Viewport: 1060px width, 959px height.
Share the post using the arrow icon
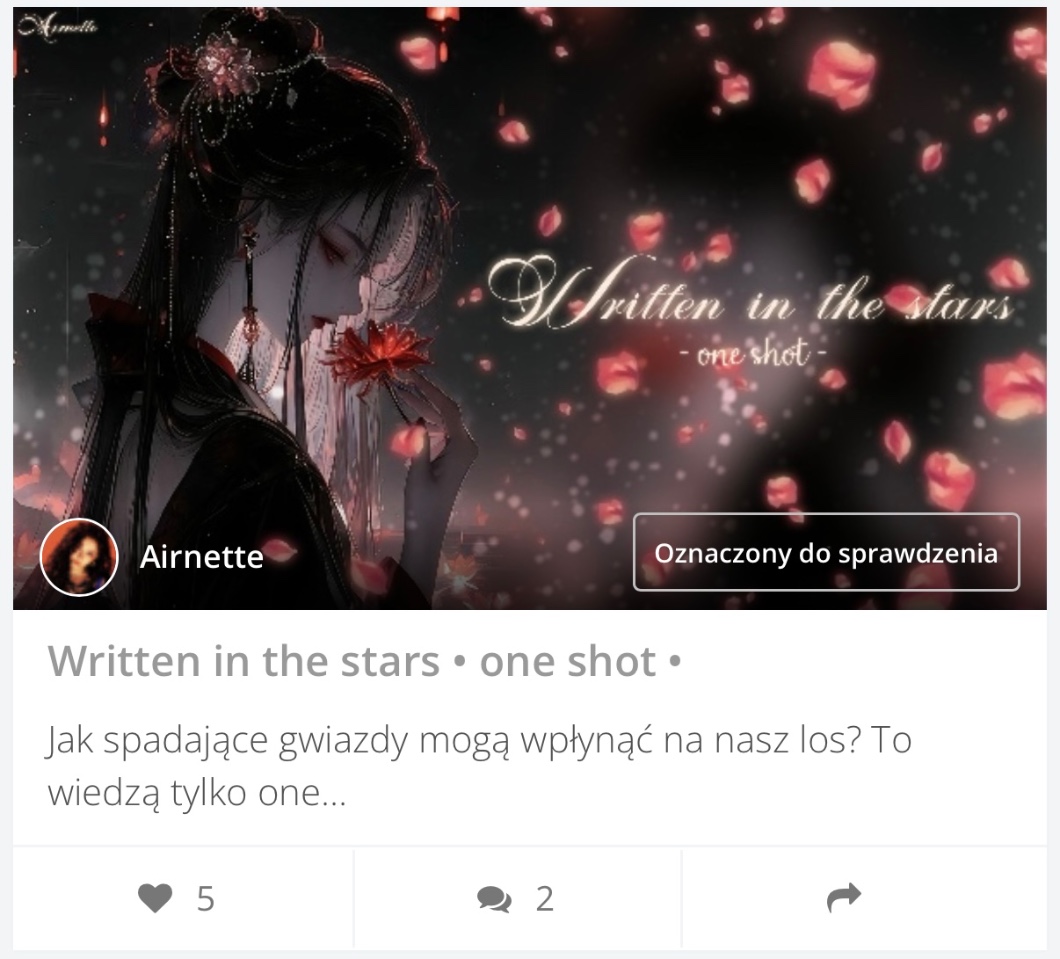(844, 897)
